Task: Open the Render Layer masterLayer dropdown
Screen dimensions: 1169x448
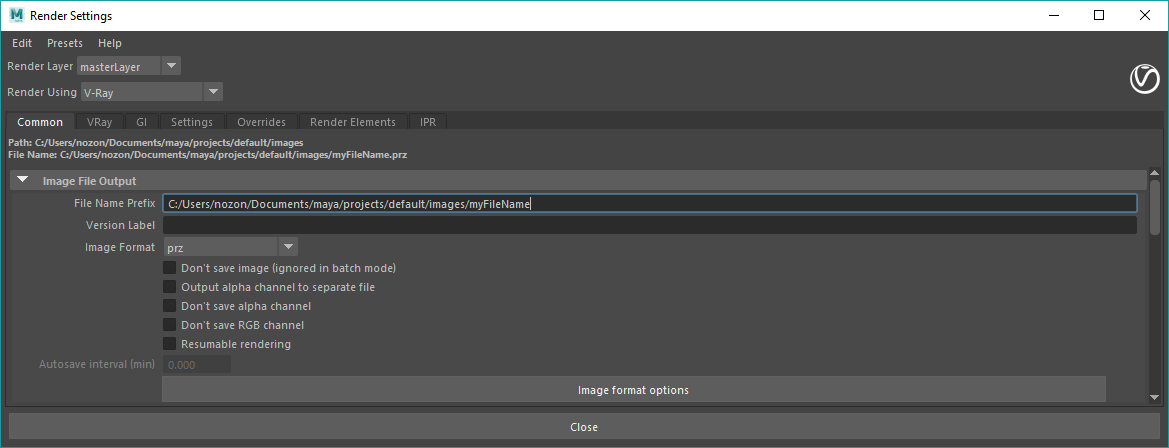Action: [x=129, y=67]
